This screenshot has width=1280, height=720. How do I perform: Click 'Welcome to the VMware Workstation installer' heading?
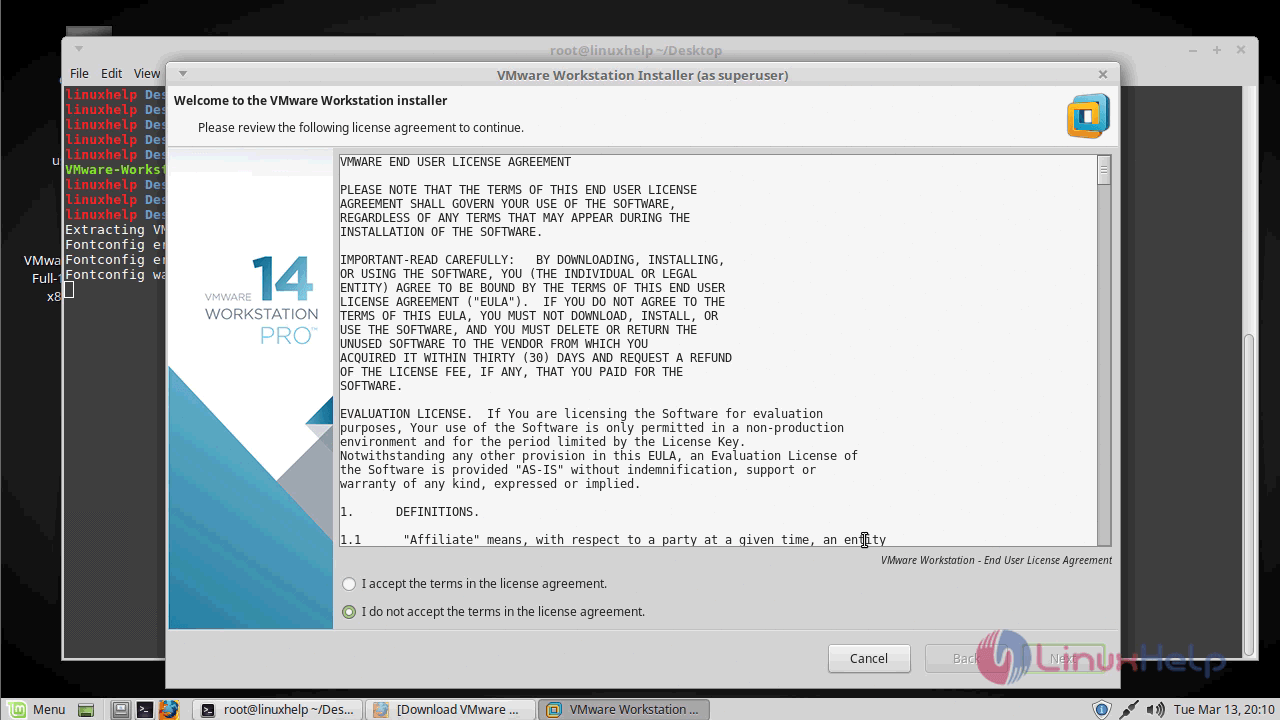(310, 100)
